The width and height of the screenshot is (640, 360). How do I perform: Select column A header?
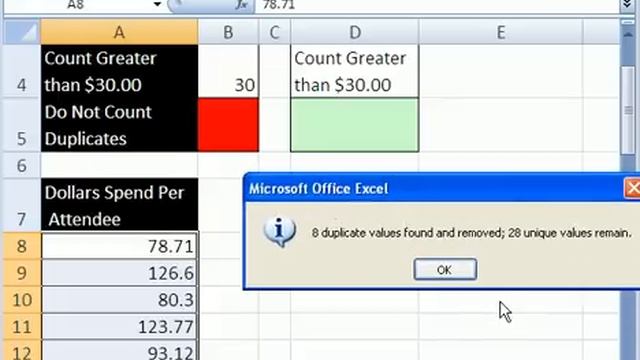pos(119,32)
